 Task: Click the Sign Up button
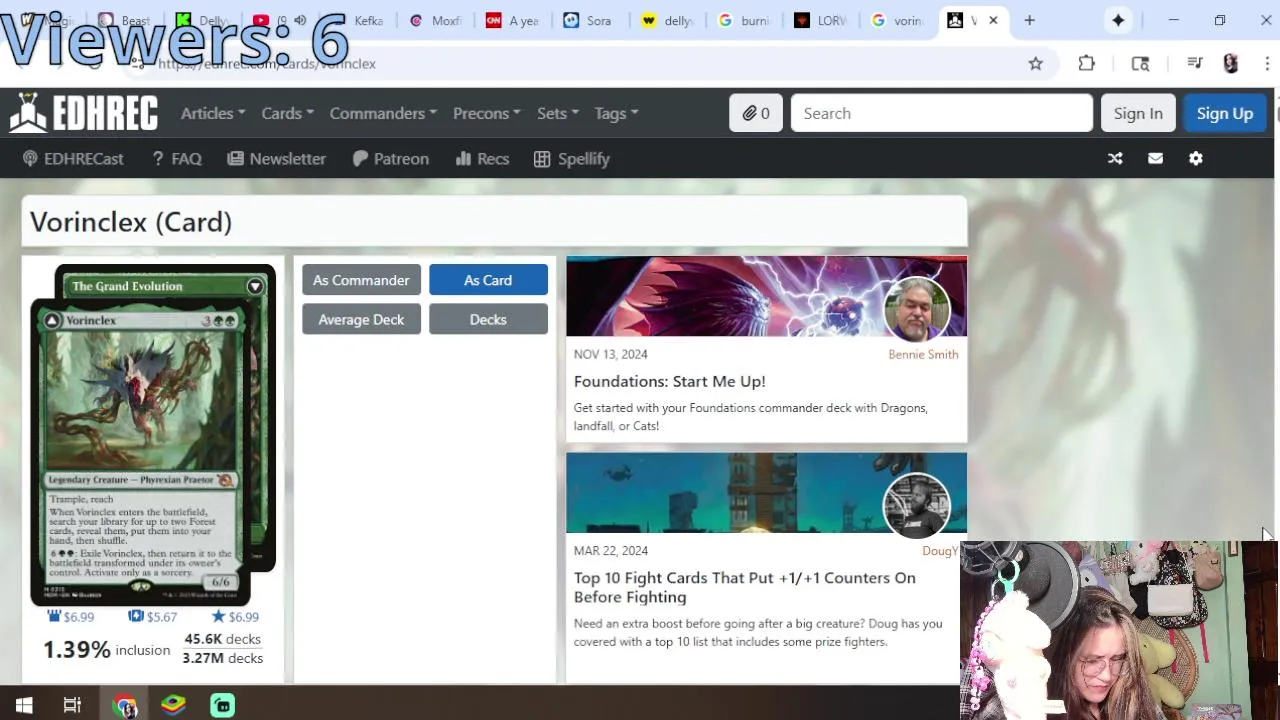(1225, 113)
